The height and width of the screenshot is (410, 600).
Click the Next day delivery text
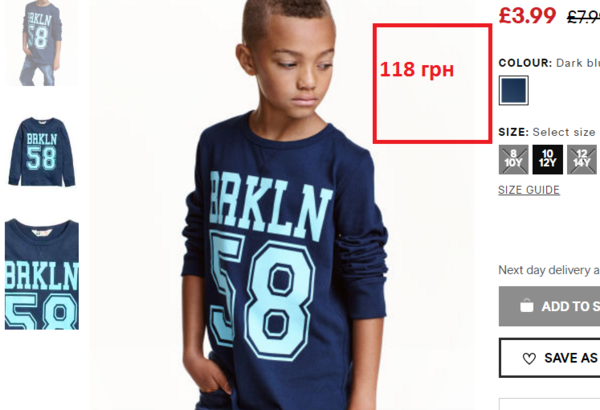point(549,270)
